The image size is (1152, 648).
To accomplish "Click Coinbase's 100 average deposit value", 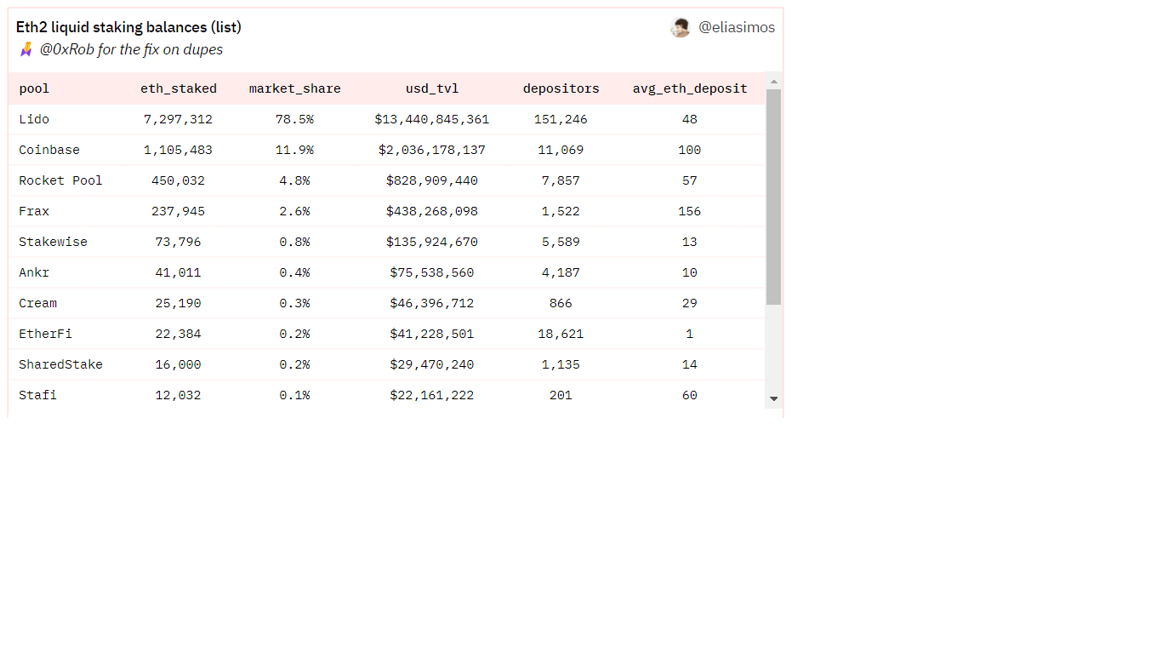I will [x=689, y=151].
